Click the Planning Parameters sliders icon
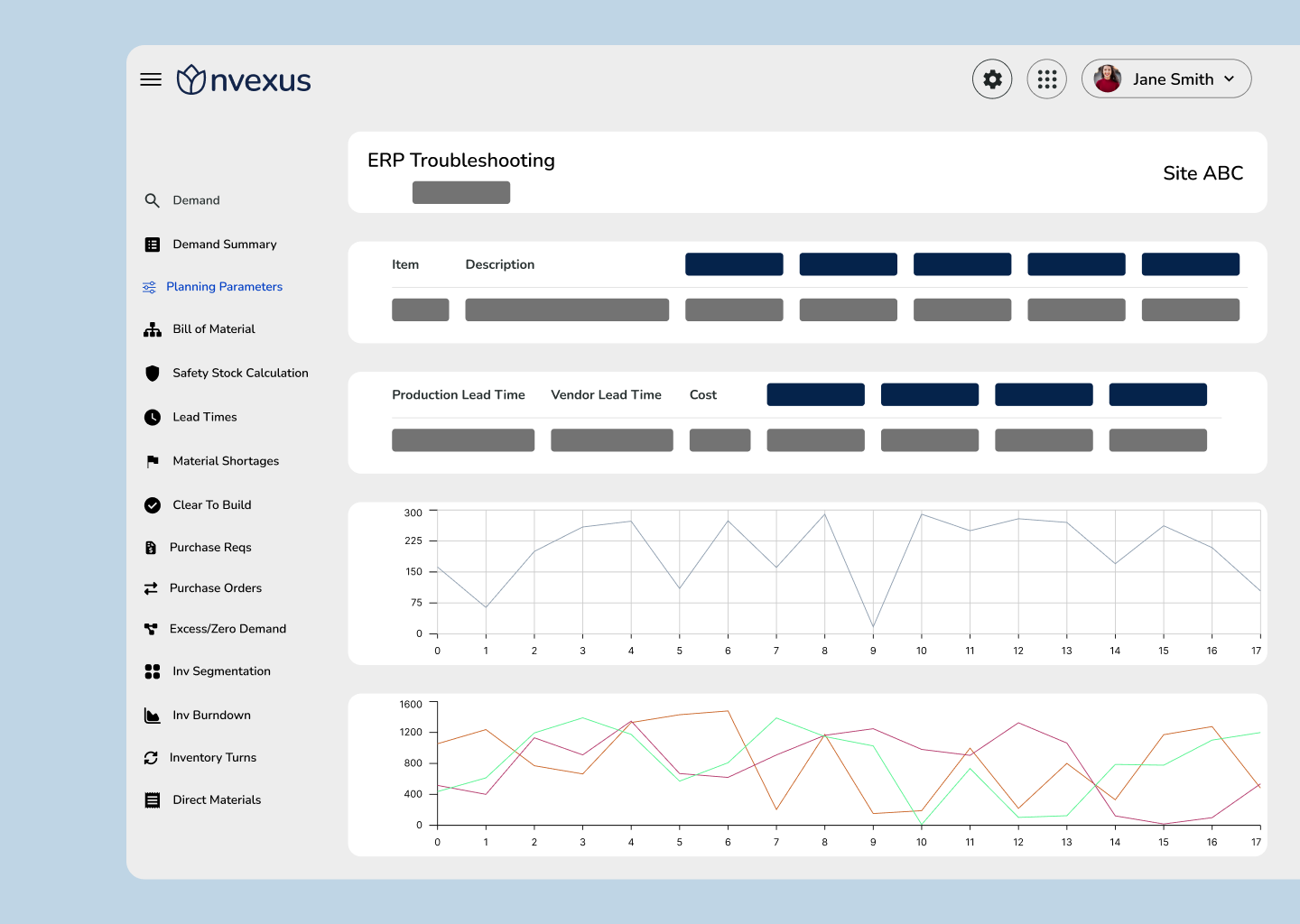Screen dimensions: 1300x924 click(149, 287)
